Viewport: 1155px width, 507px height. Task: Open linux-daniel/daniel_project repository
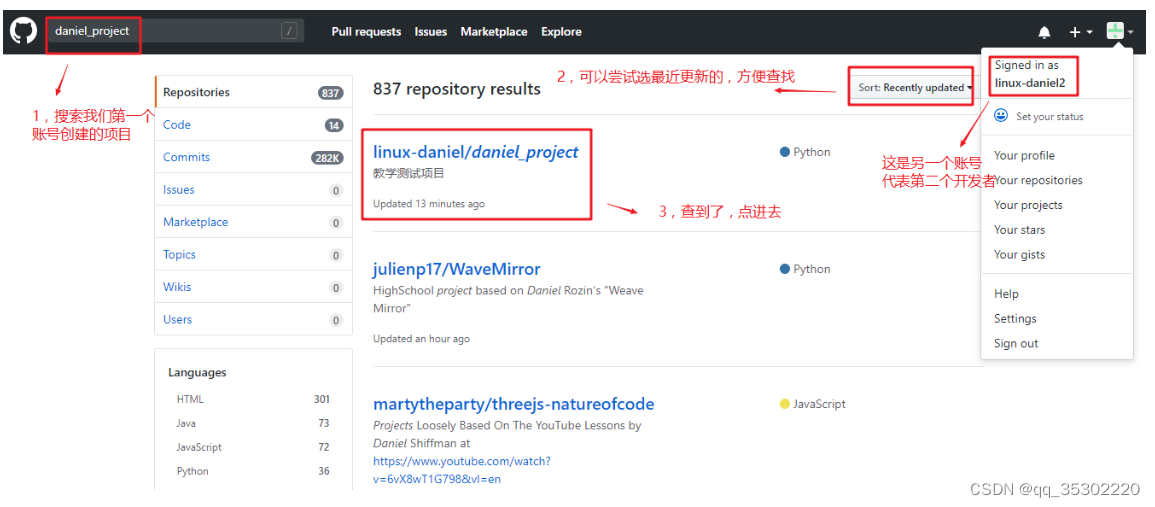[x=476, y=152]
